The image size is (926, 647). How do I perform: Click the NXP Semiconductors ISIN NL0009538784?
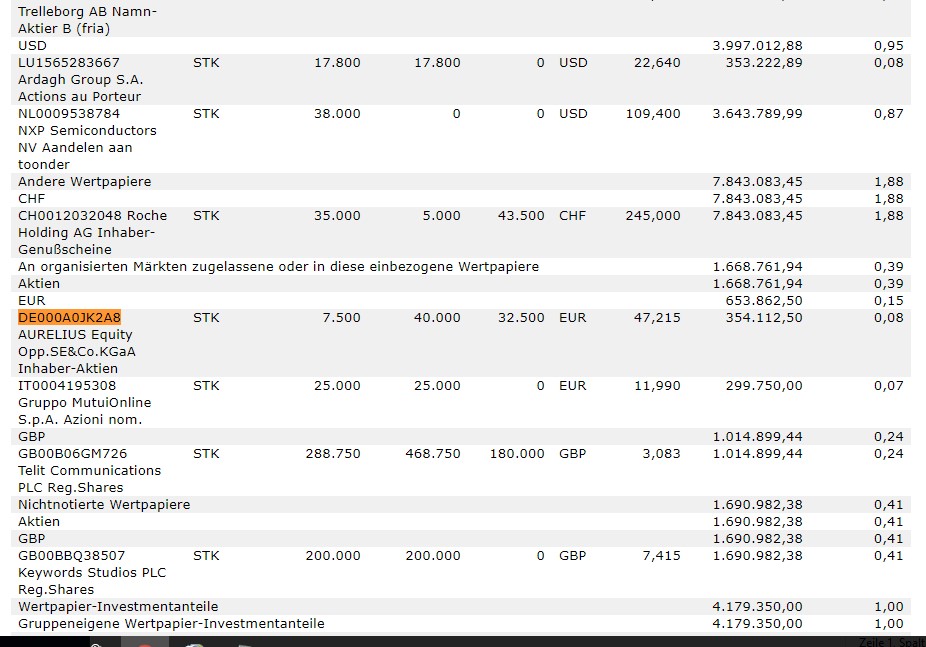(x=68, y=114)
